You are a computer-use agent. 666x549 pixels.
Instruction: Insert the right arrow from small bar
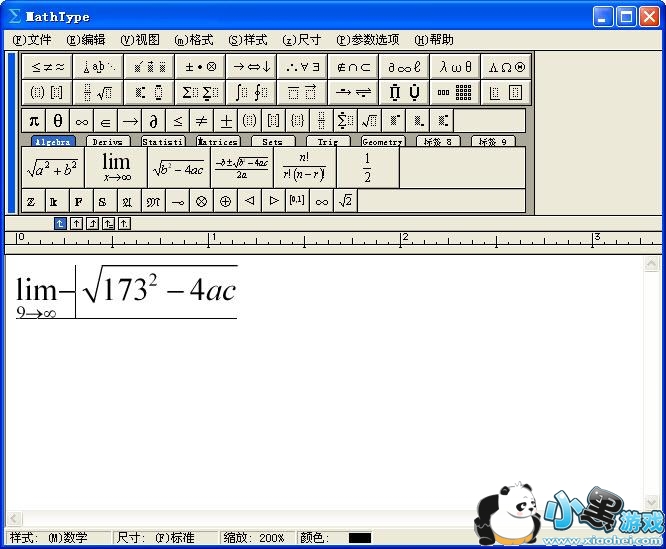coord(130,121)
